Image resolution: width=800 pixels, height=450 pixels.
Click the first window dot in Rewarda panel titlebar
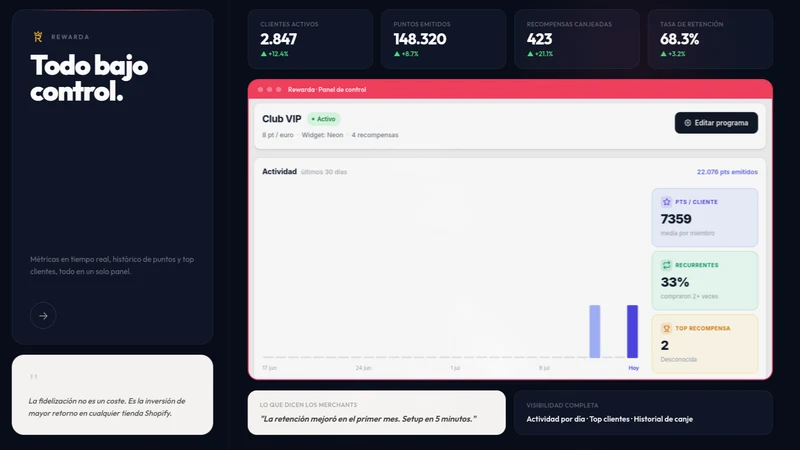[x=261, y=89]
